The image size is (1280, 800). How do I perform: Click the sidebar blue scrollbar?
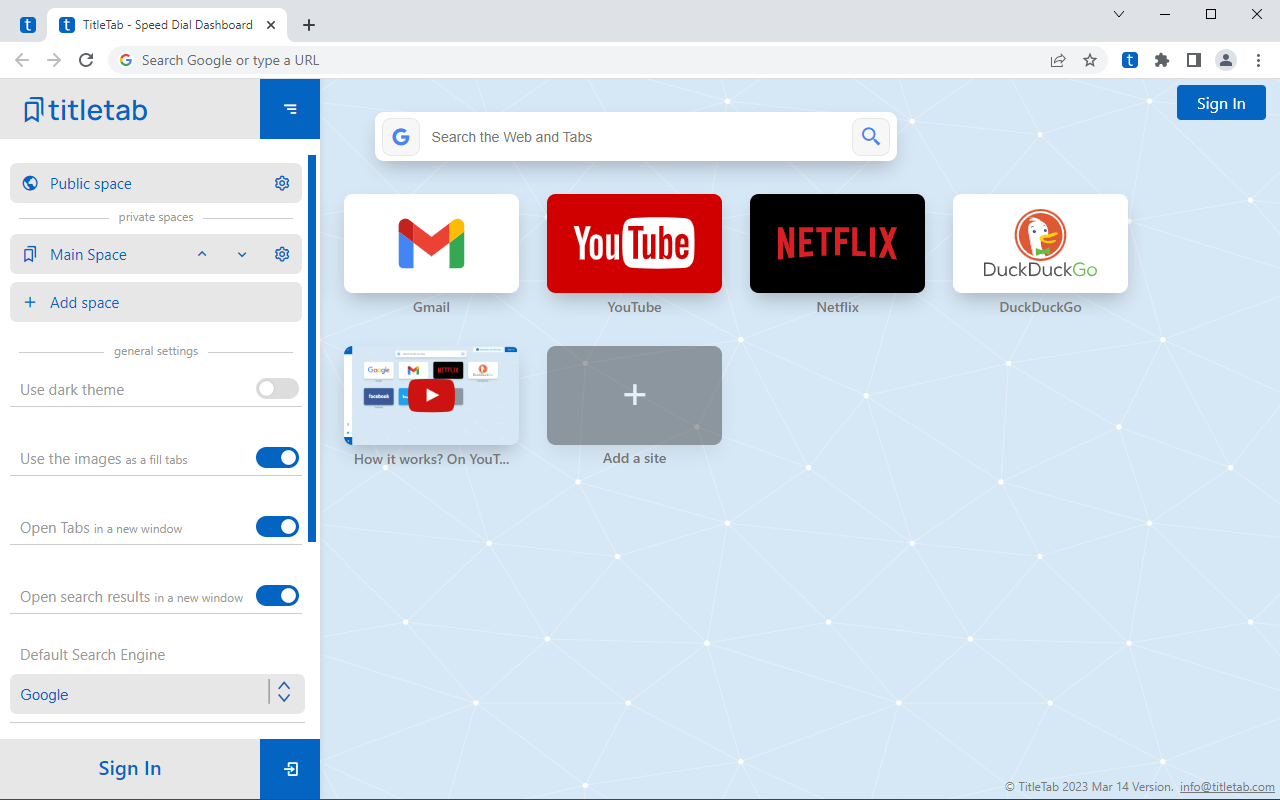pos(312,348)
